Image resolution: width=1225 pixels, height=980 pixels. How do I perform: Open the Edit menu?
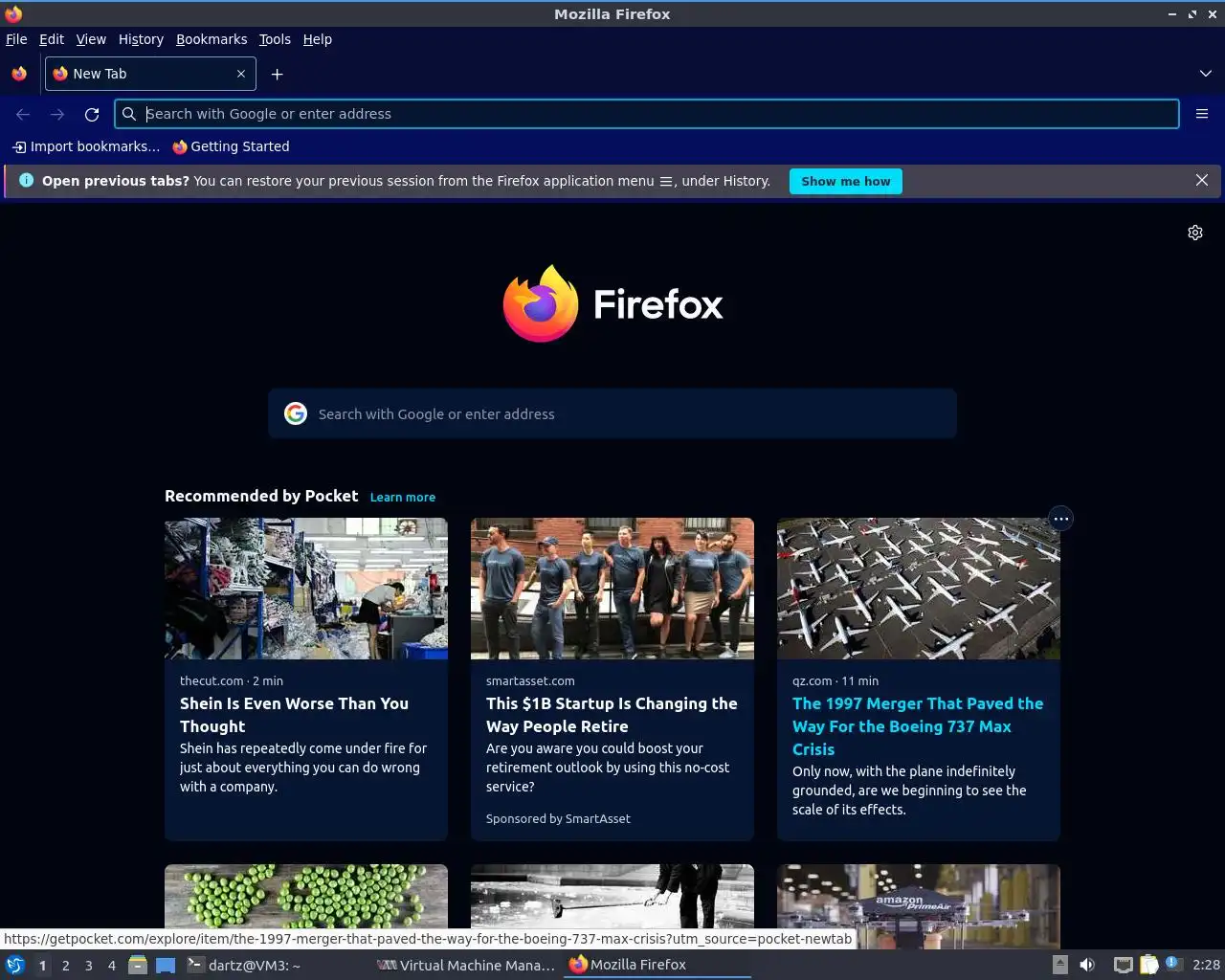(x=52, y=39)
